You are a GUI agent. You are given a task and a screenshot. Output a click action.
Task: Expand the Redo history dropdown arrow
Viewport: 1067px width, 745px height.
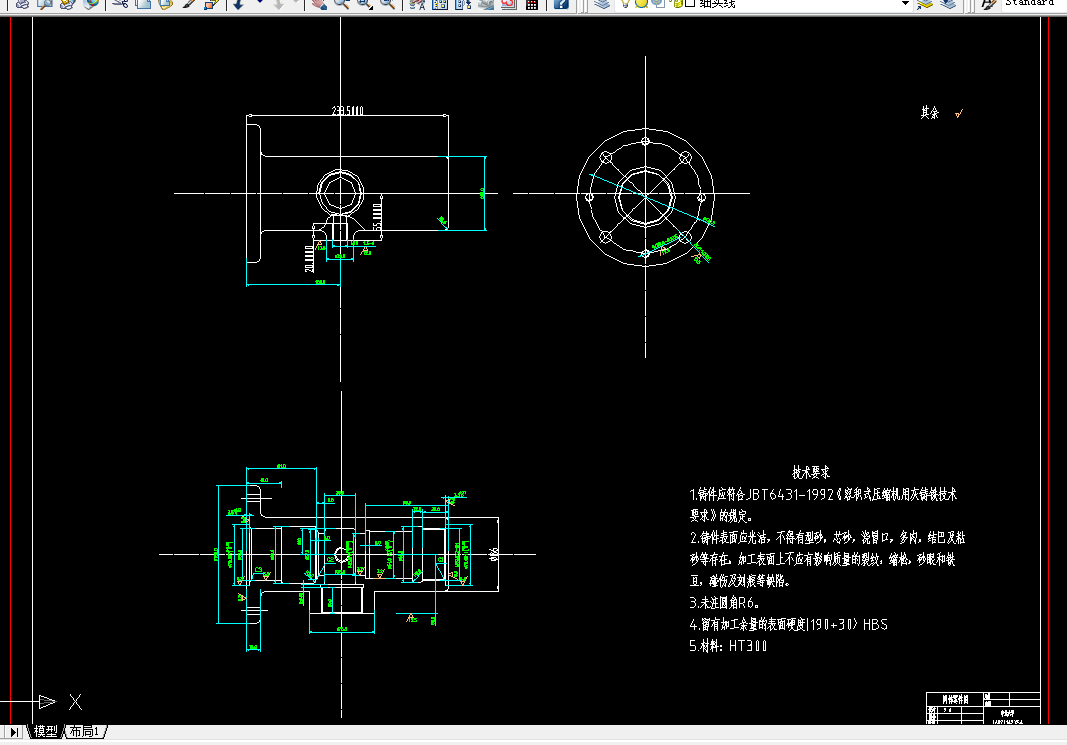click(x=298, y=3)
